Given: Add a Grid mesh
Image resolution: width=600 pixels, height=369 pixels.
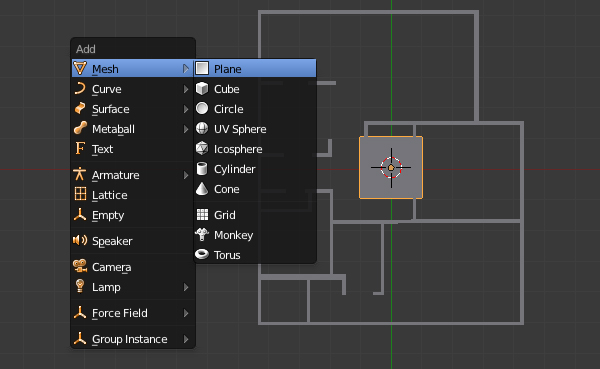Looking at the screenshot, I should point(255,215).
